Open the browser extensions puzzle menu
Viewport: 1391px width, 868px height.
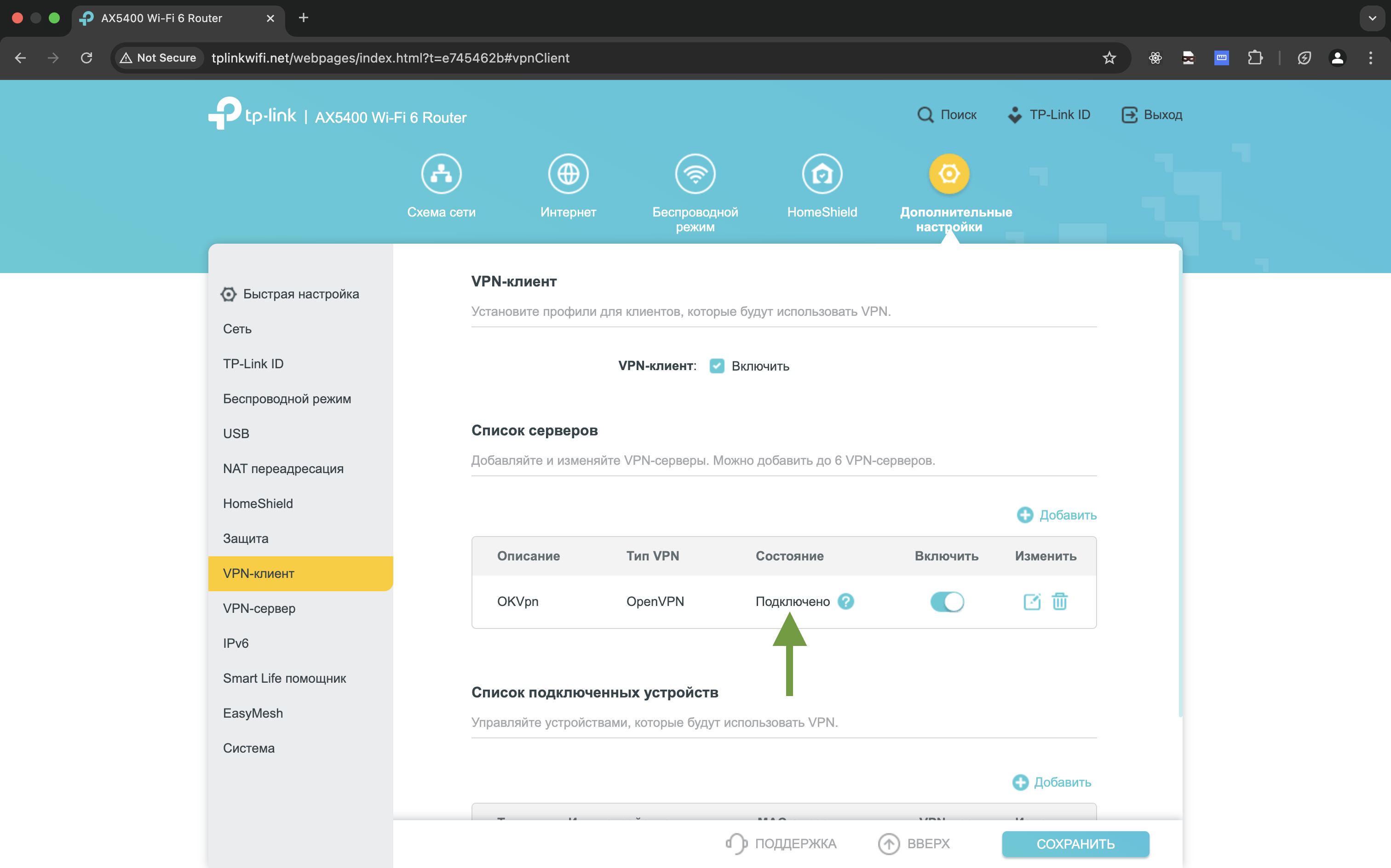tap(1255, 58)
